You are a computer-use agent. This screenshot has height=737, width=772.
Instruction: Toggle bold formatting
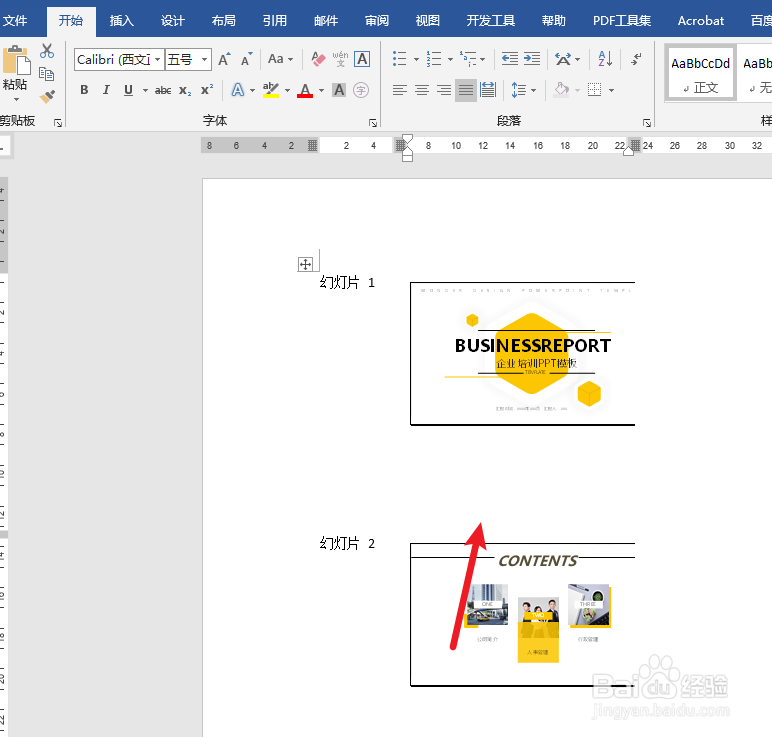click(84, 91)
